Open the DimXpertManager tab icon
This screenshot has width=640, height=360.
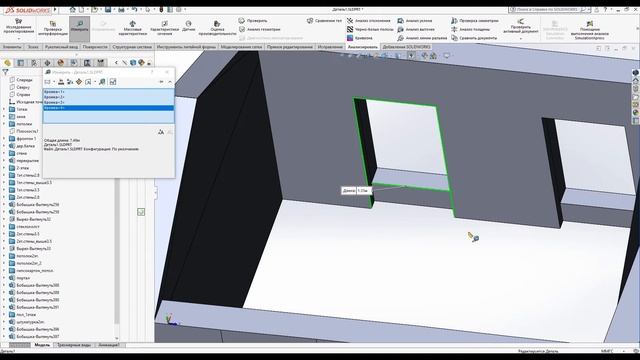(x=47, y=62)
